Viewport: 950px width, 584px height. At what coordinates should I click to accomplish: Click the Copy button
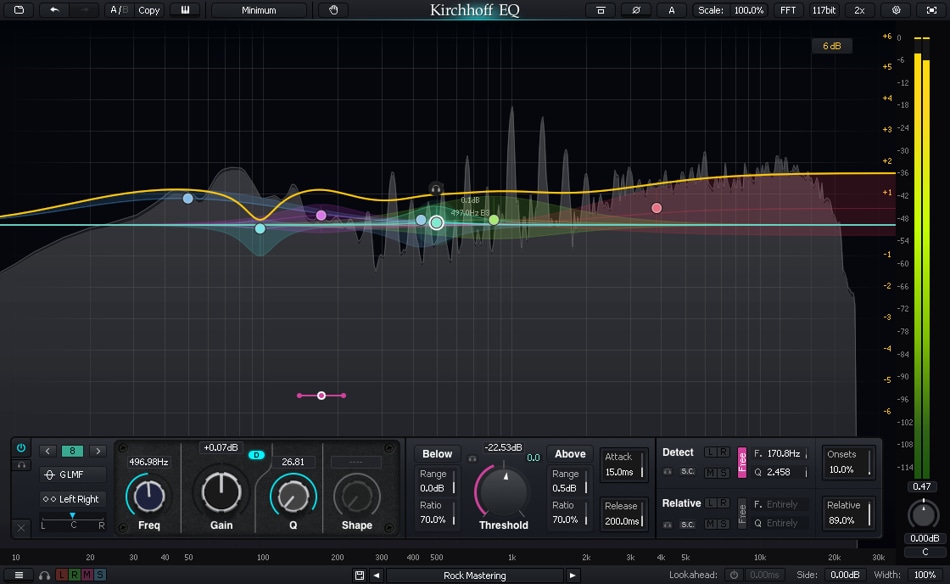coord(148,10)
